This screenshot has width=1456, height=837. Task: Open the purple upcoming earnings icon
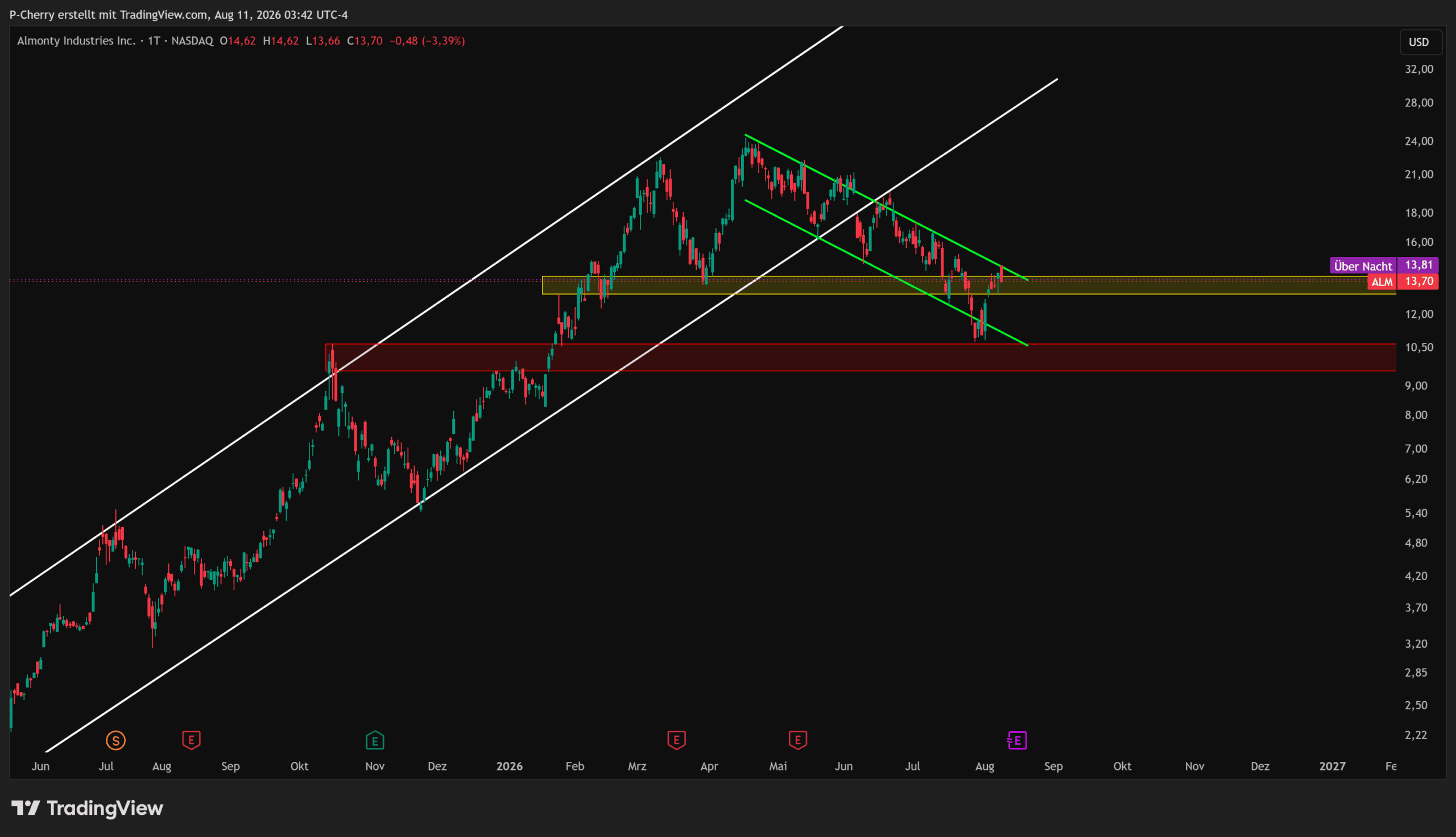coord(1017,740)
